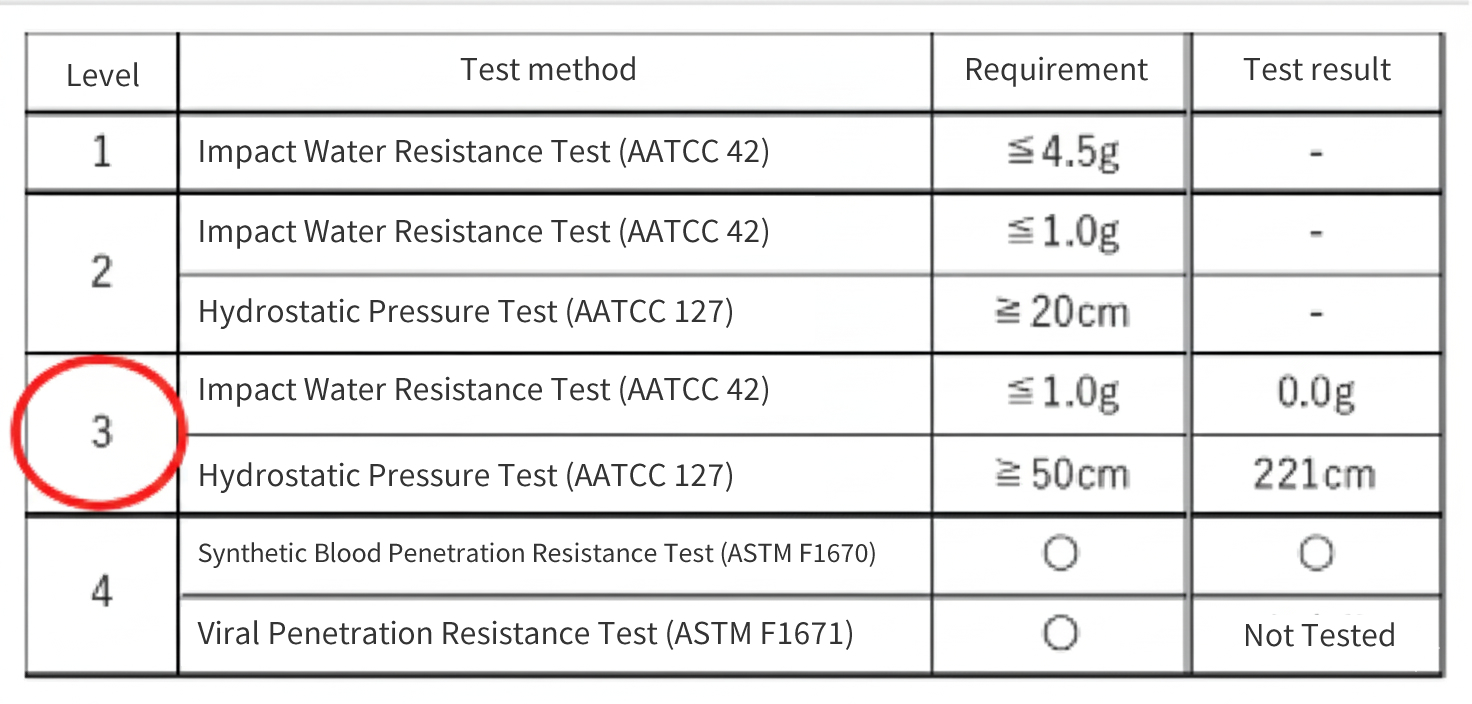This screenshot has height=704, width=1472.
Task: Select the Level 4 number cell
Action: tap(102, 592)
